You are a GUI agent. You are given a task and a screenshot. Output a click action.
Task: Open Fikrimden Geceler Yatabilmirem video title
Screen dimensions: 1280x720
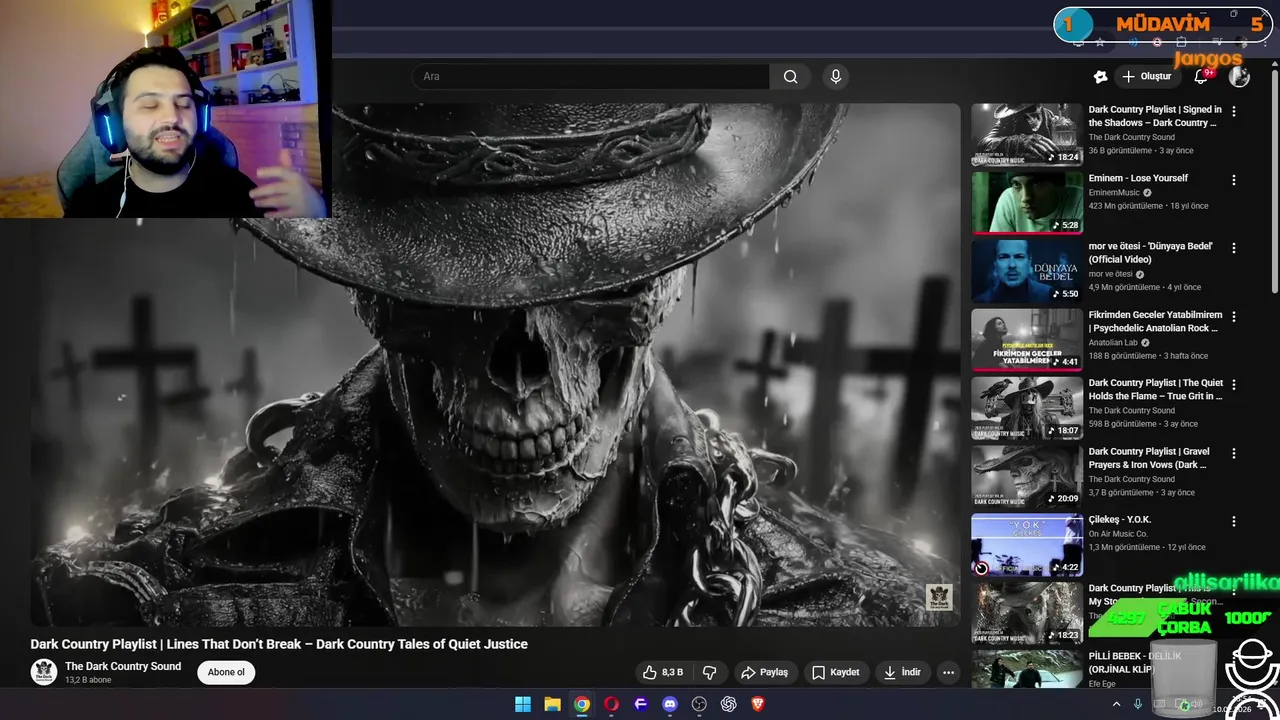(x=1155, y=321)
